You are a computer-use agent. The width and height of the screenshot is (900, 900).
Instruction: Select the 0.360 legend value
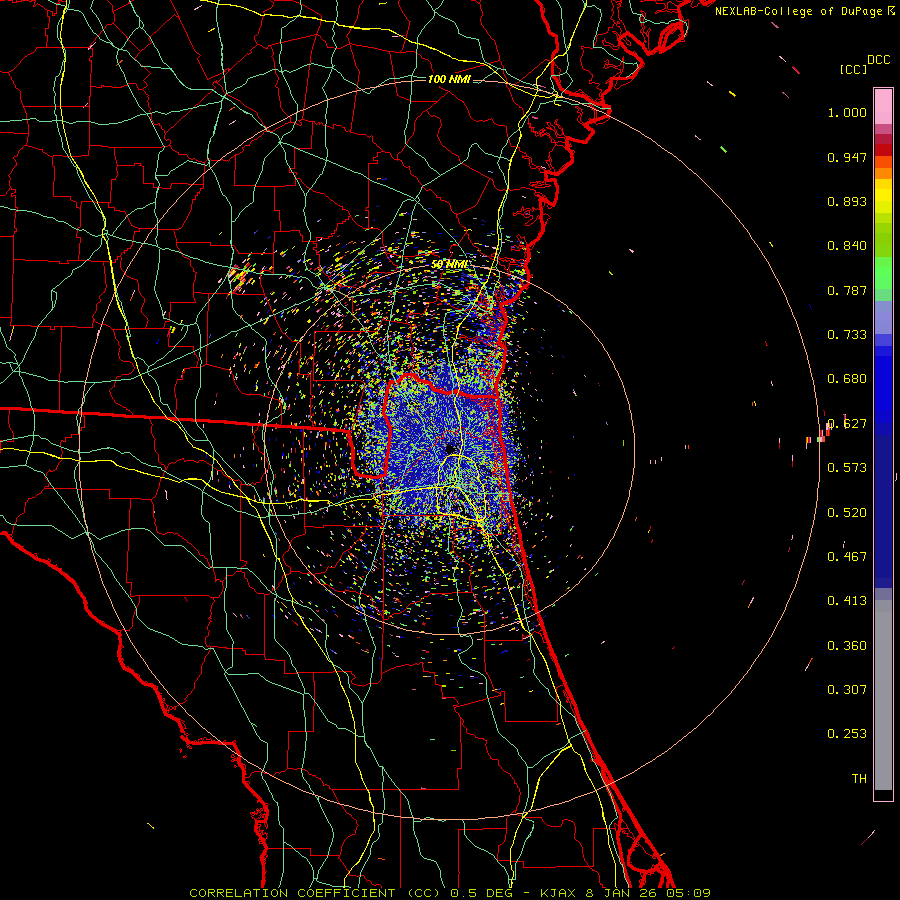click(847, 646)
